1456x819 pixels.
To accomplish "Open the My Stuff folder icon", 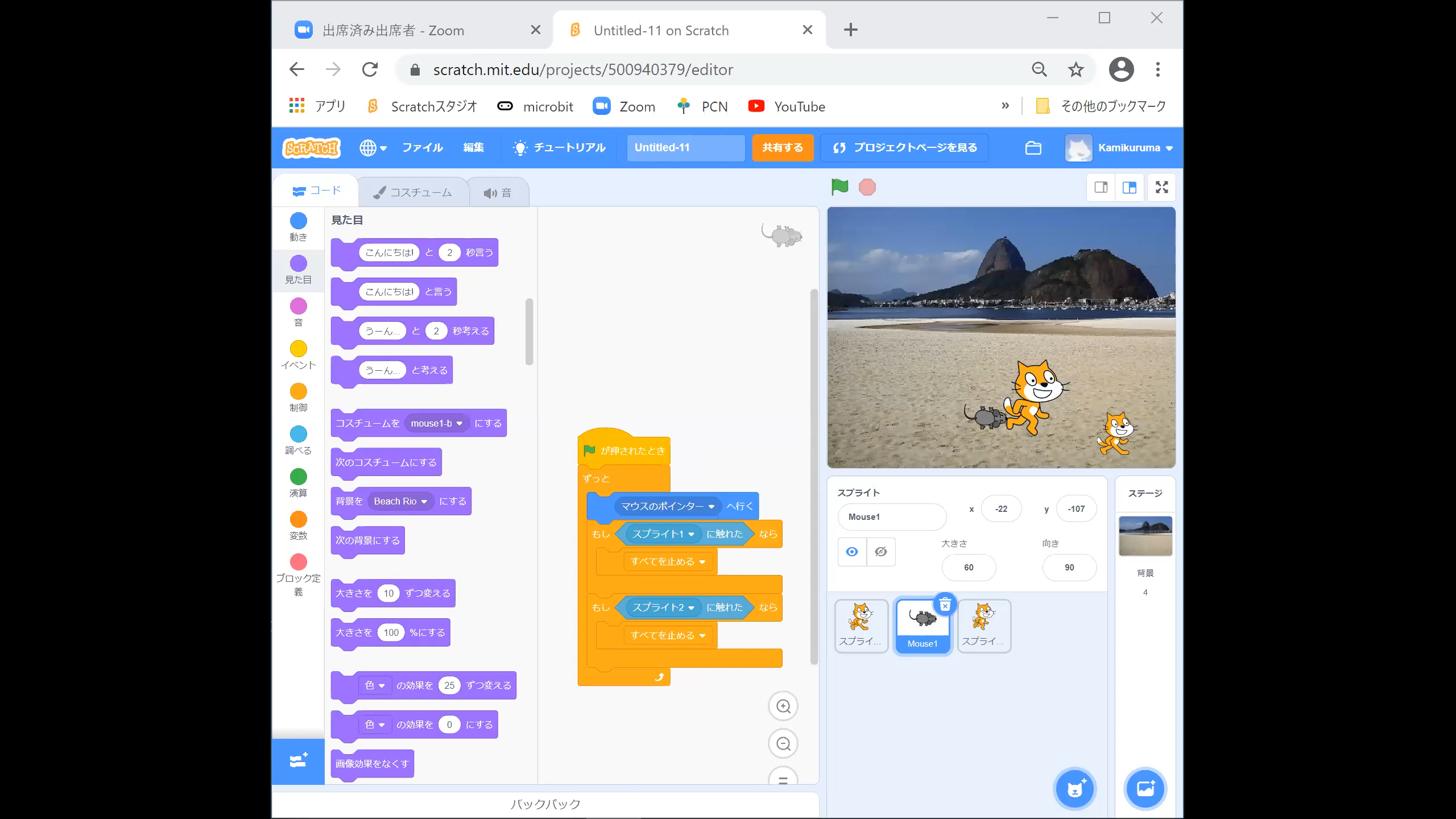I will tap(1033, 148).
